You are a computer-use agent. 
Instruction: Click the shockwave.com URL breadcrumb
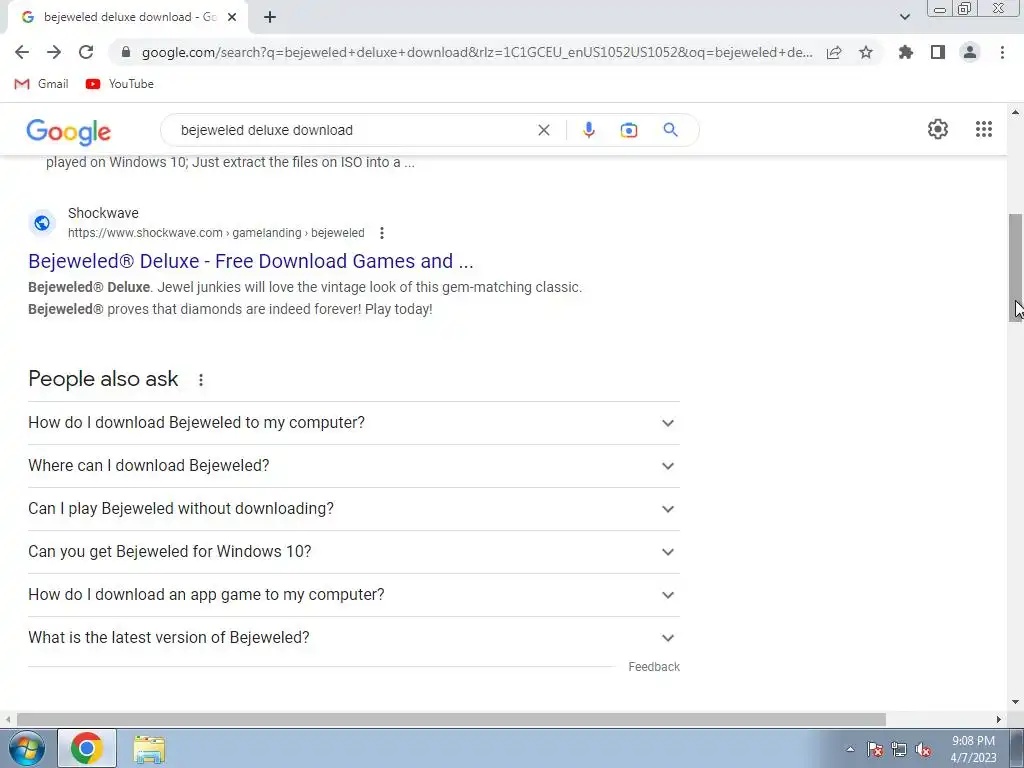tap(216, 233)
